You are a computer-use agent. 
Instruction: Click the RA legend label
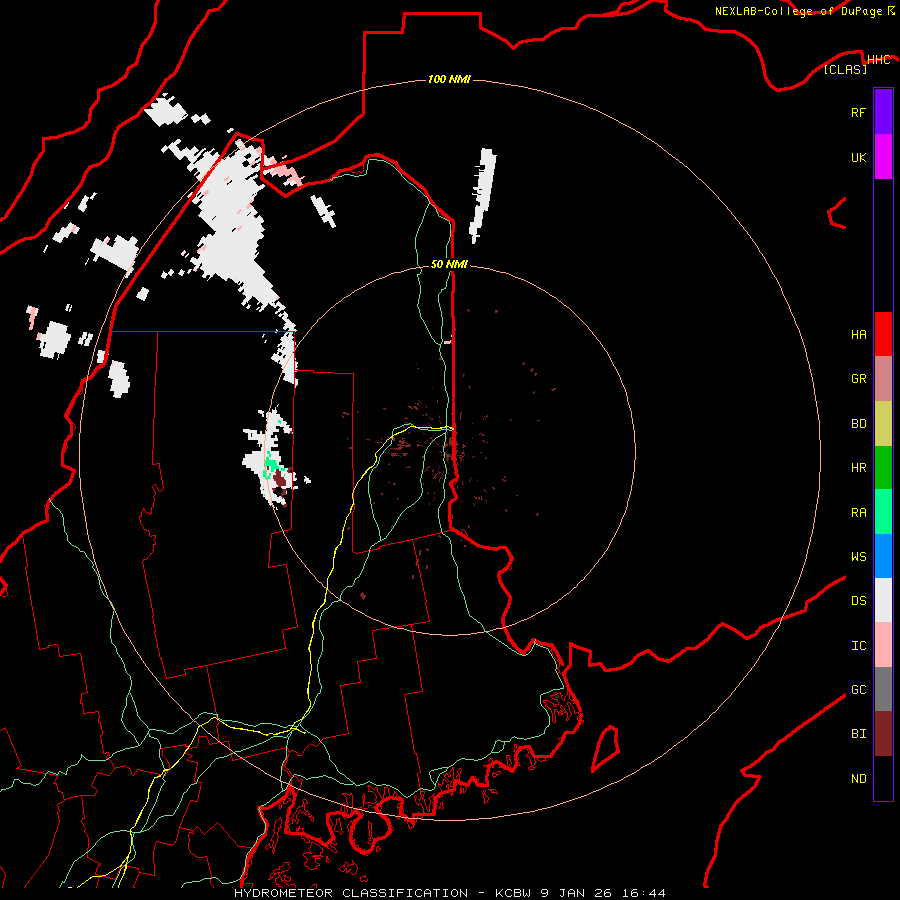click(x=858, y=513)
